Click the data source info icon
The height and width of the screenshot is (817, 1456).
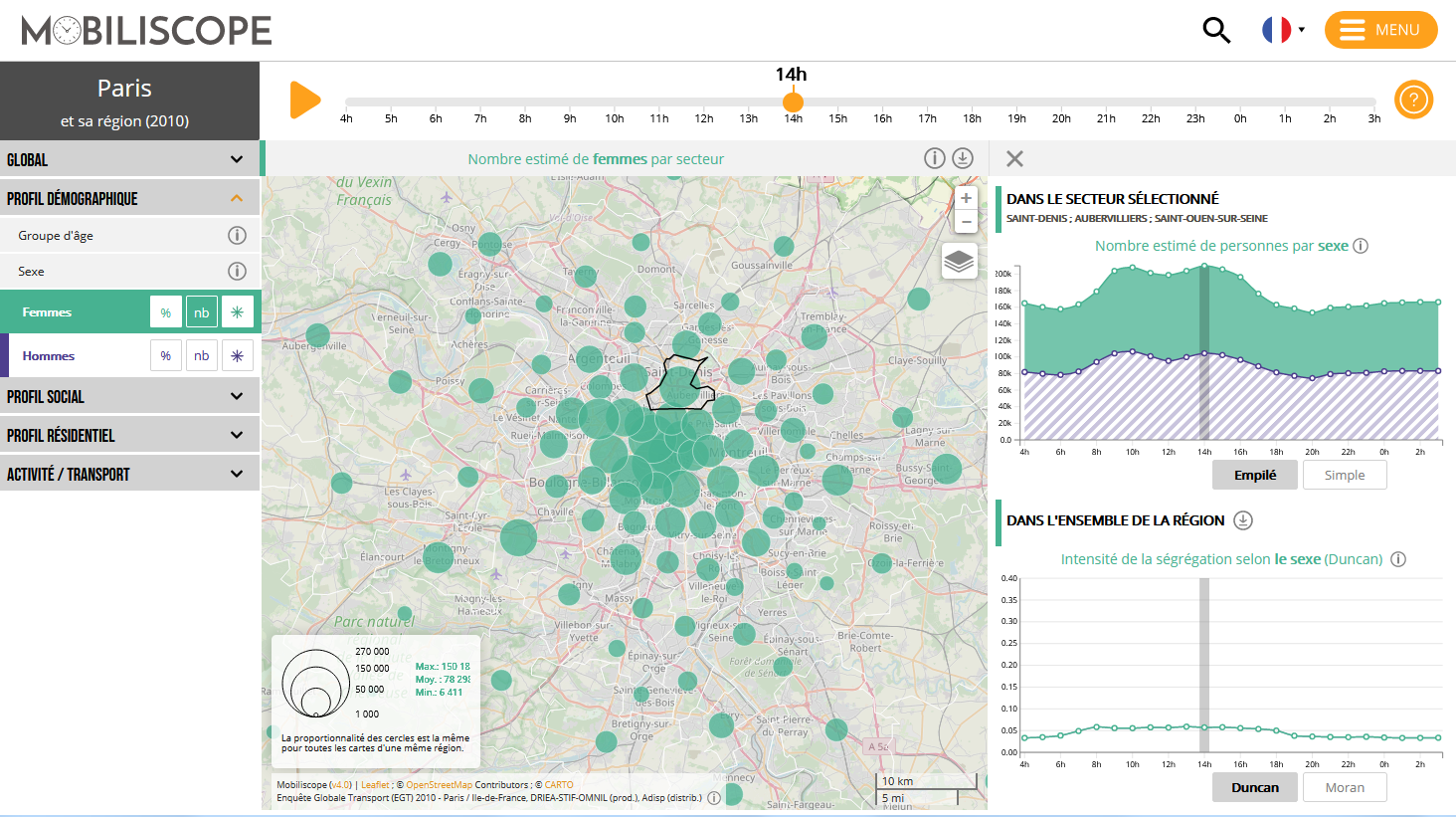click(714, 798)
